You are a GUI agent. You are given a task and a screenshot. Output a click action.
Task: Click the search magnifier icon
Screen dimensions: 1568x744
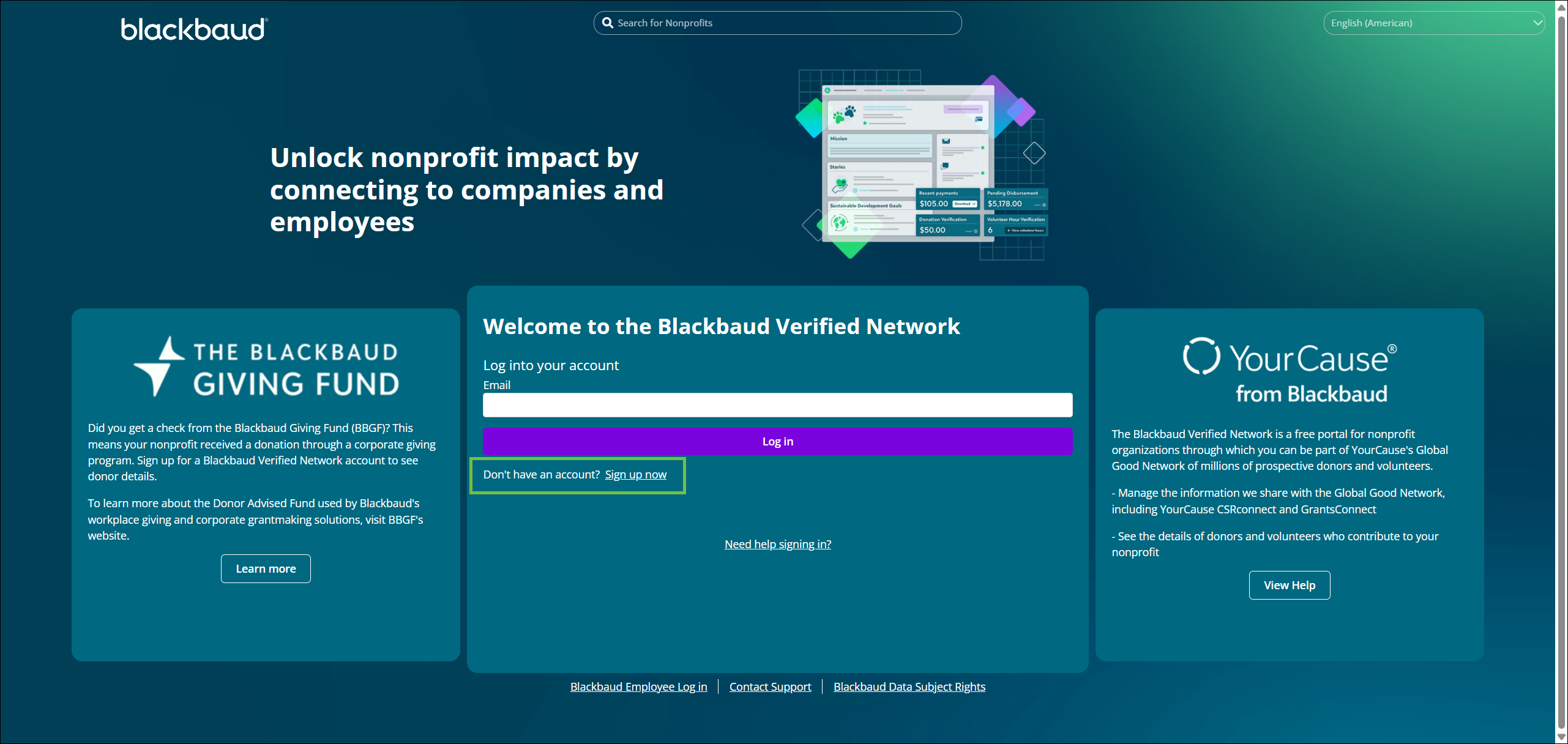607,23
